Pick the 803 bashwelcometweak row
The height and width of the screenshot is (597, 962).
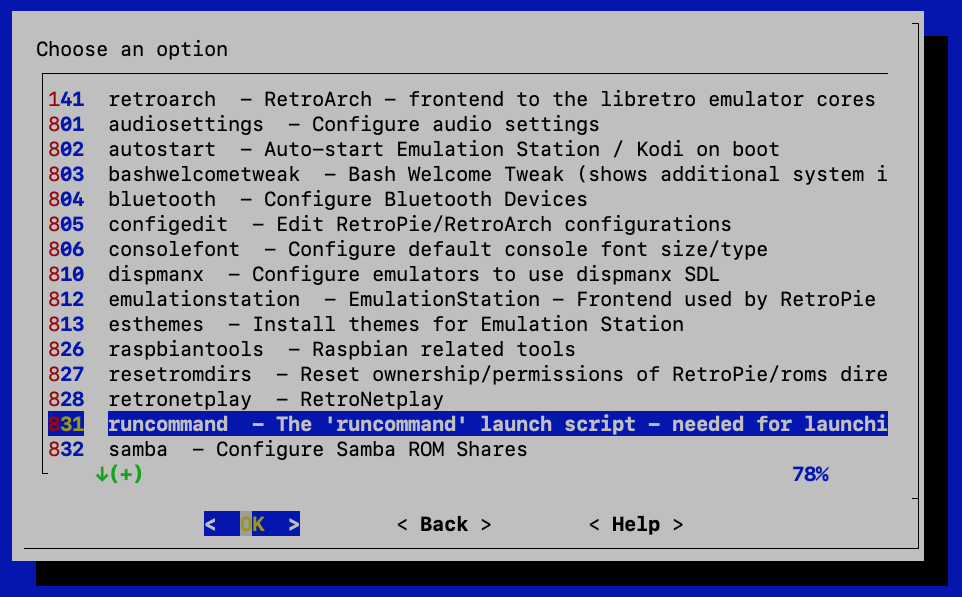pos(468,174)
